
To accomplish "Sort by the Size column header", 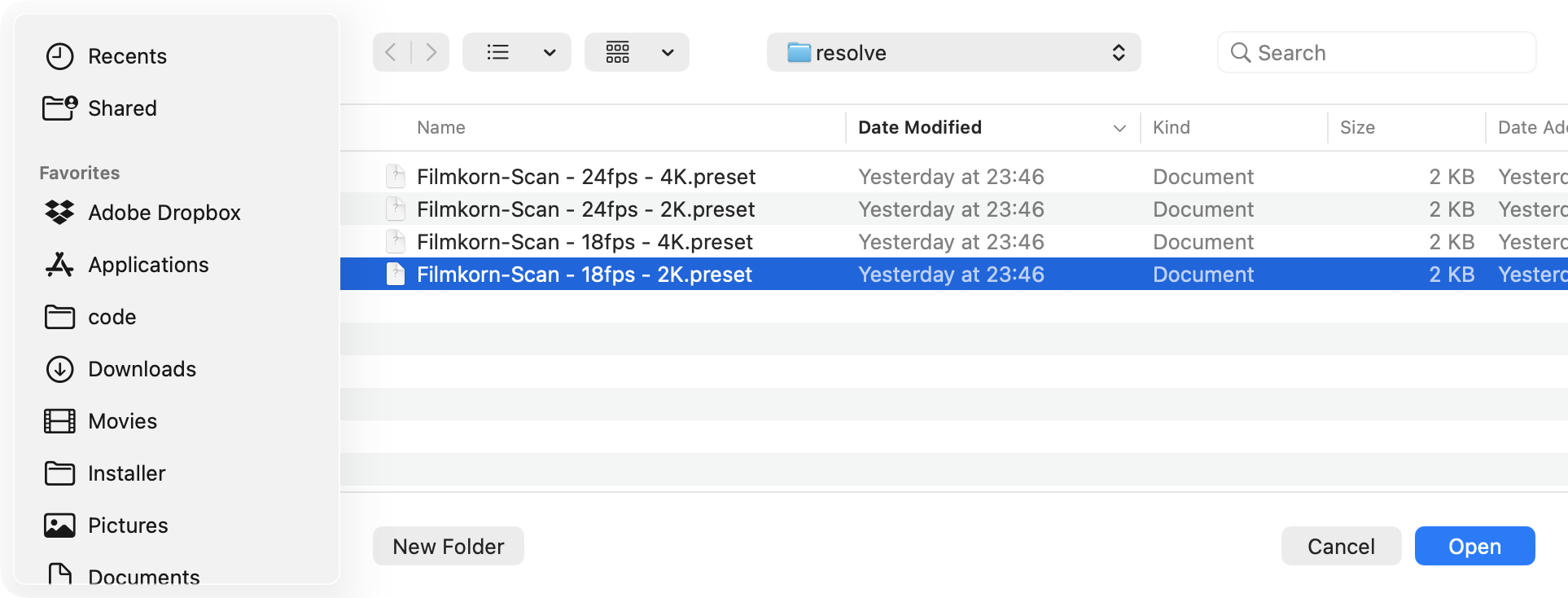I will (1357, 127).
